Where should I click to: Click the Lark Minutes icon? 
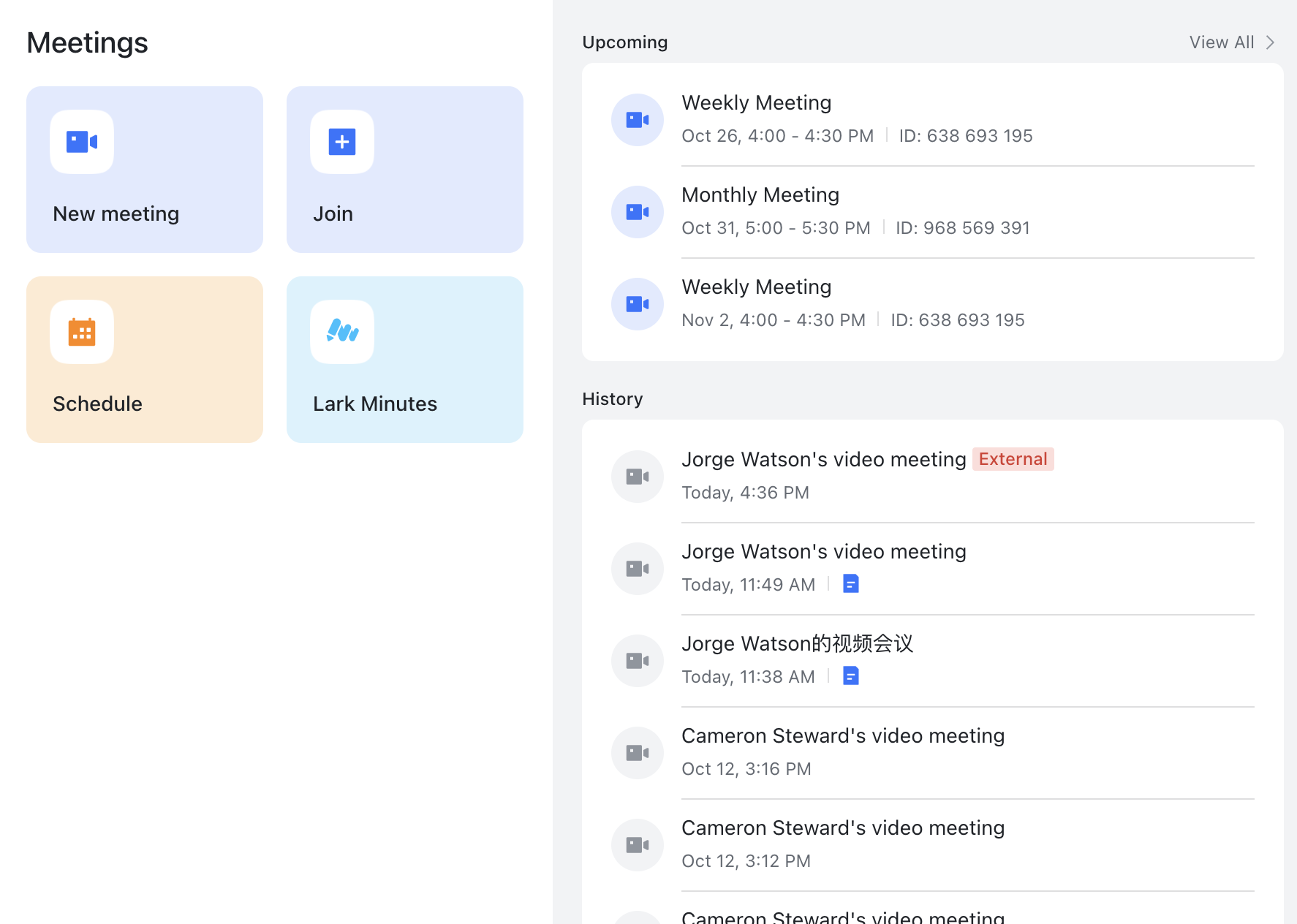coord(341,332)
